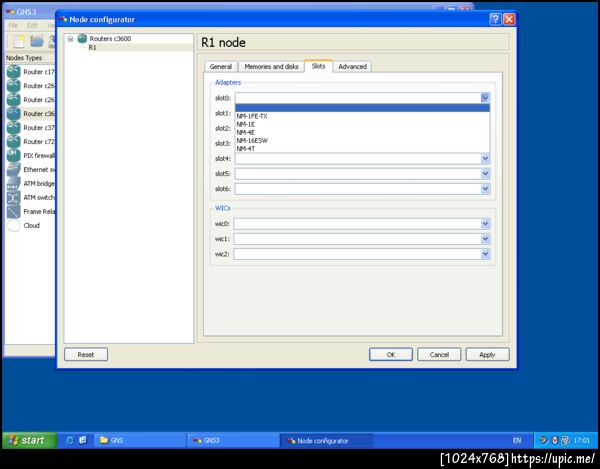Click the Reset button

pos(86,355)
